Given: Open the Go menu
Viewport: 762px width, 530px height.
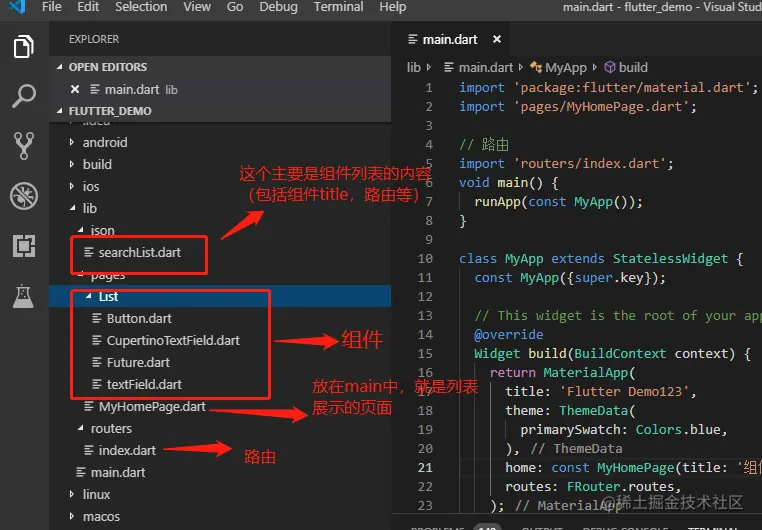Looking at the screenshot, I should click(x=235, y=7).
